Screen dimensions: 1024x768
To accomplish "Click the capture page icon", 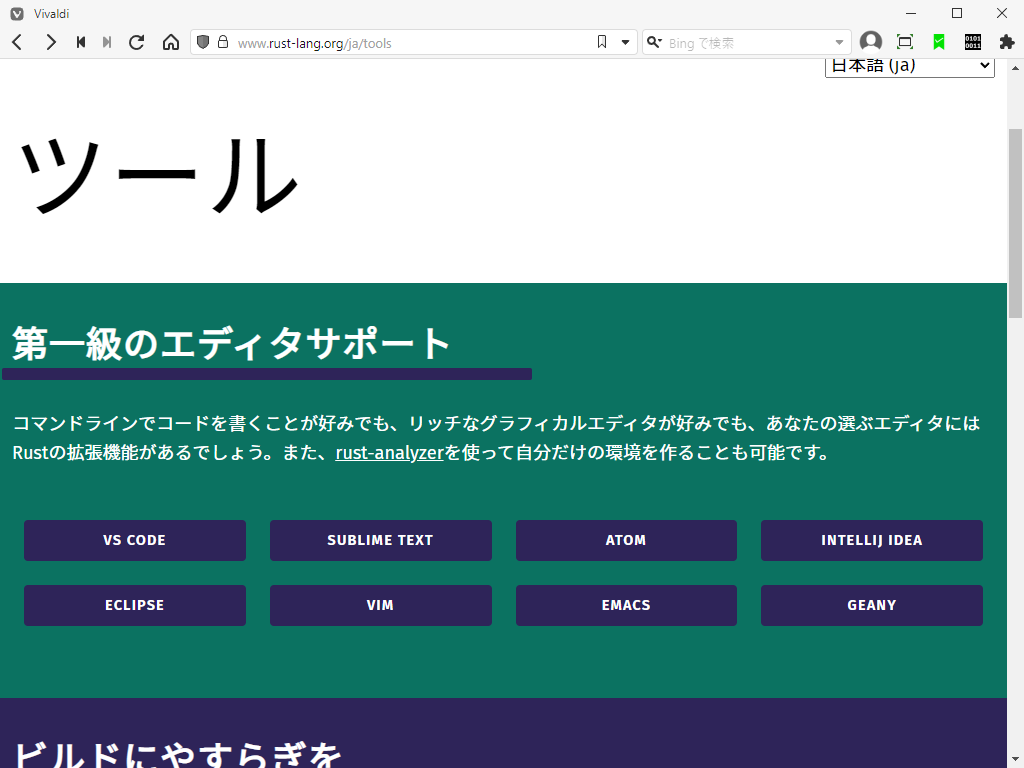I will (x=904, y=42).
